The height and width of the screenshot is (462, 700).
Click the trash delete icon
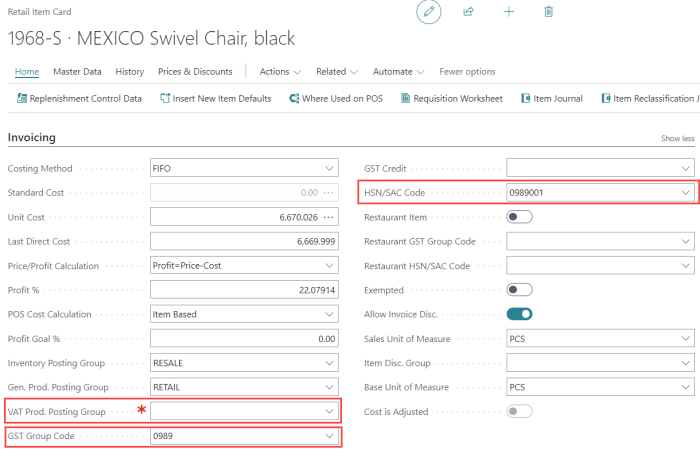(x=548, y=12)
